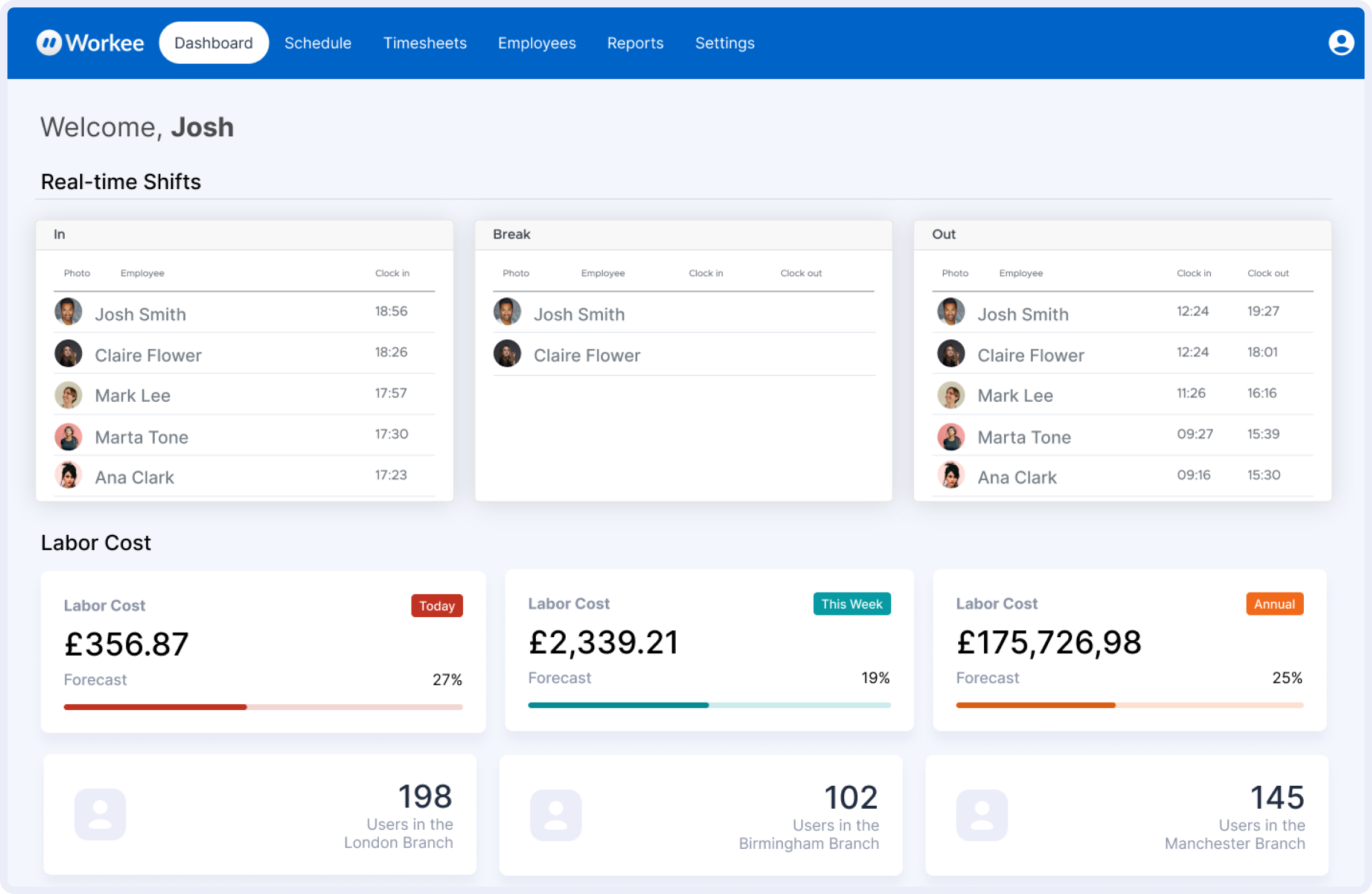Click Josh Smith's photo in In panel

[68, 312]
